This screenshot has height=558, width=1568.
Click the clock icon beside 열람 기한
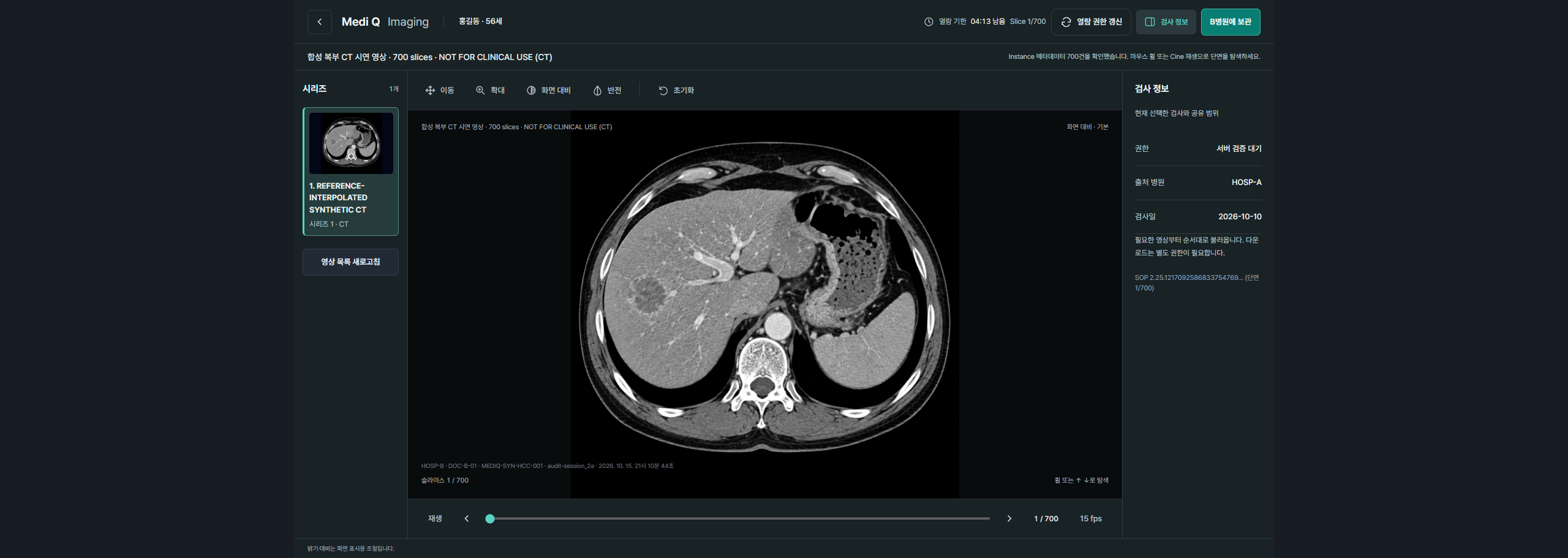click(929, 21)
